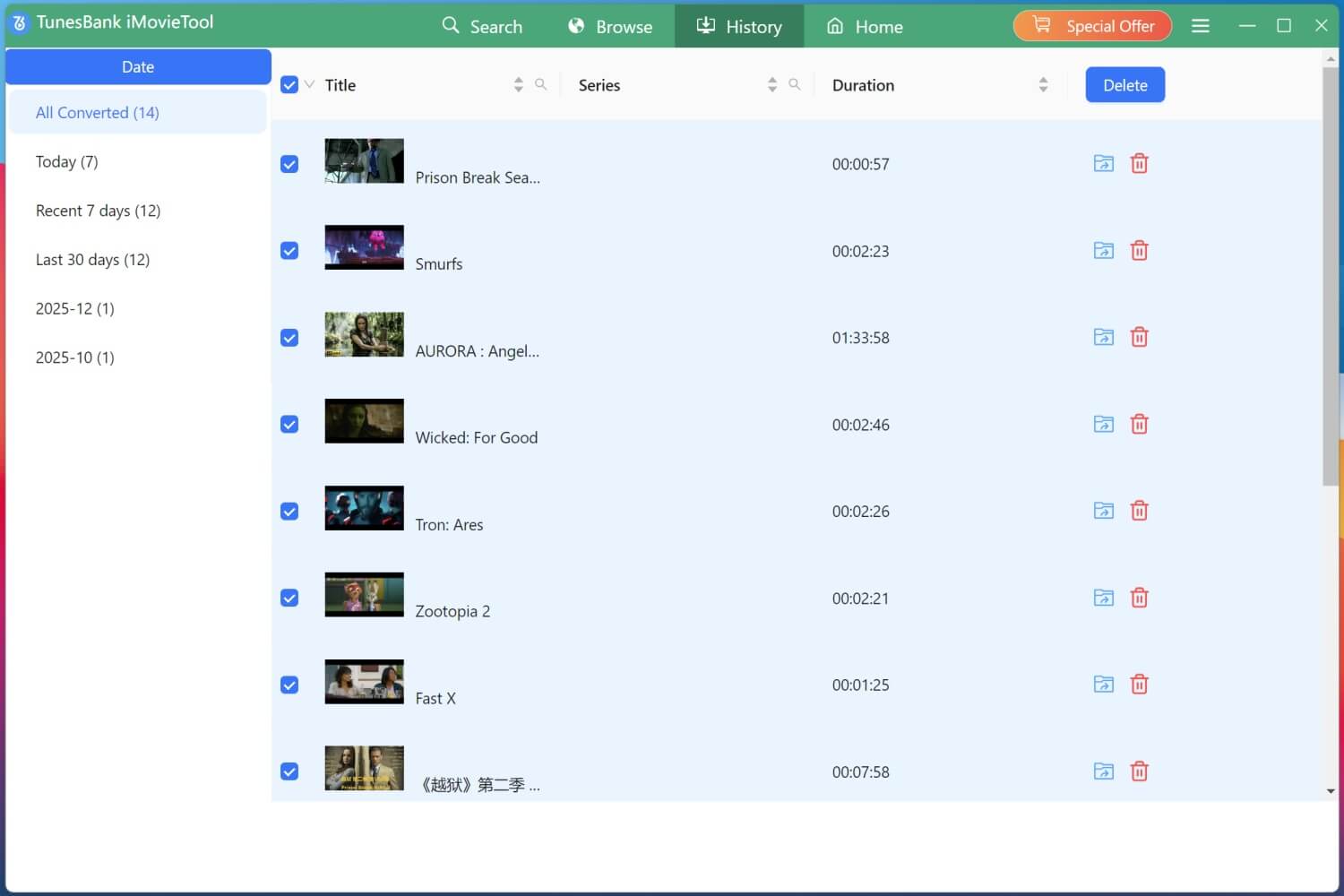Sort the list by Title
This screenshot has height=896, width=1344.
point(518,84)
